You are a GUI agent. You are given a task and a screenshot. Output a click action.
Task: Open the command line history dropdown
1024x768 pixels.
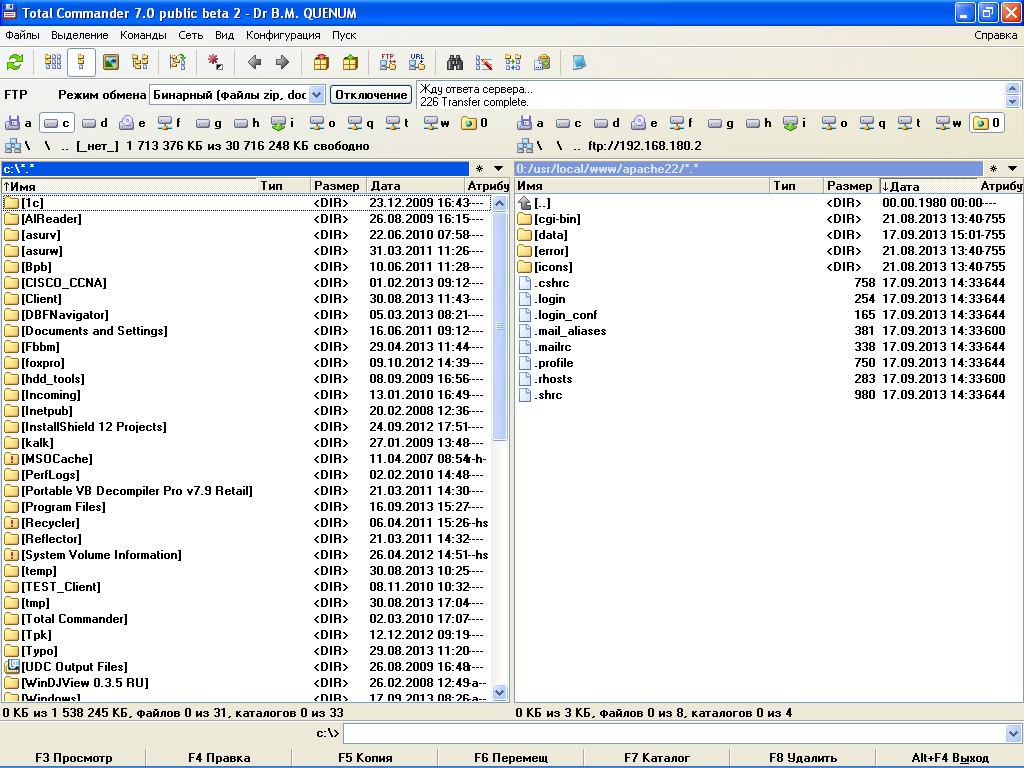(x=1013, y=733)
